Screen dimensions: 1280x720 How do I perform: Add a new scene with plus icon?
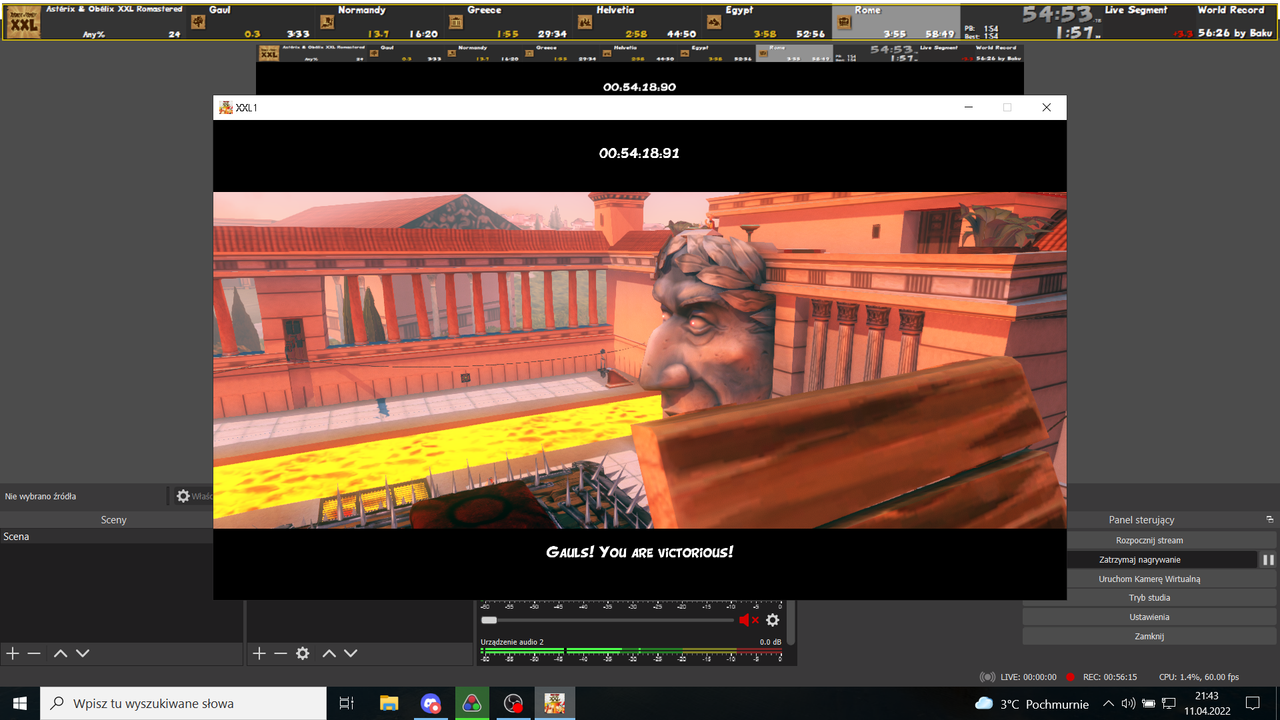tap(13, 653)
